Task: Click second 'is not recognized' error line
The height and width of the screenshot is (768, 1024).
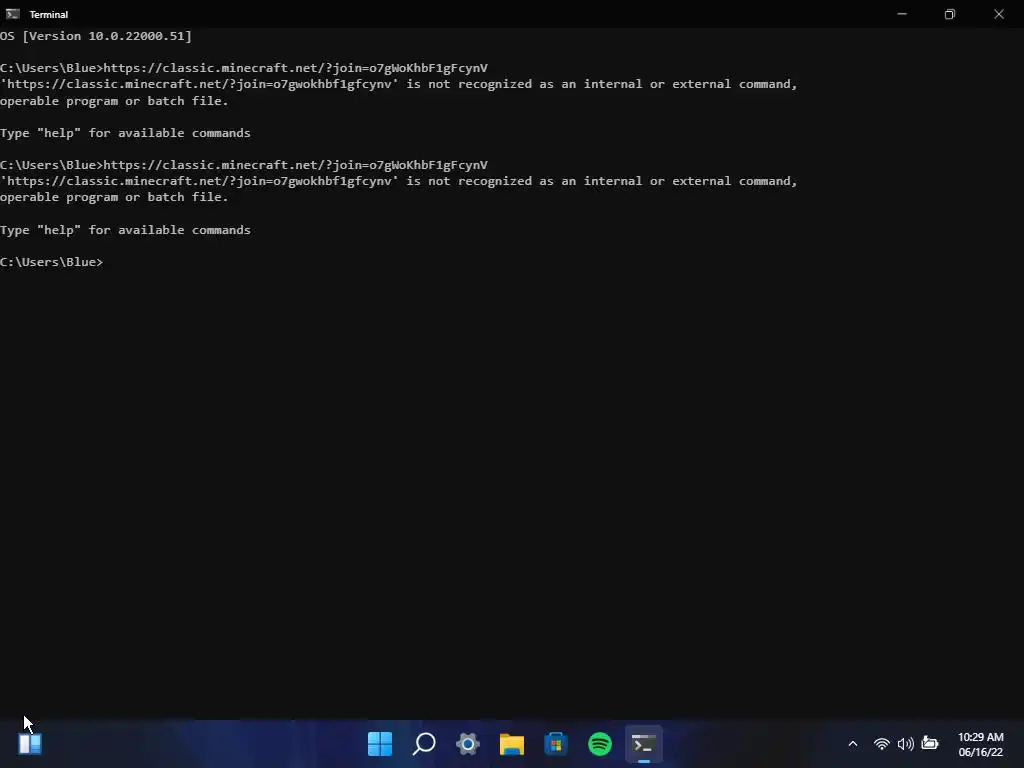Action: point(399,181)
